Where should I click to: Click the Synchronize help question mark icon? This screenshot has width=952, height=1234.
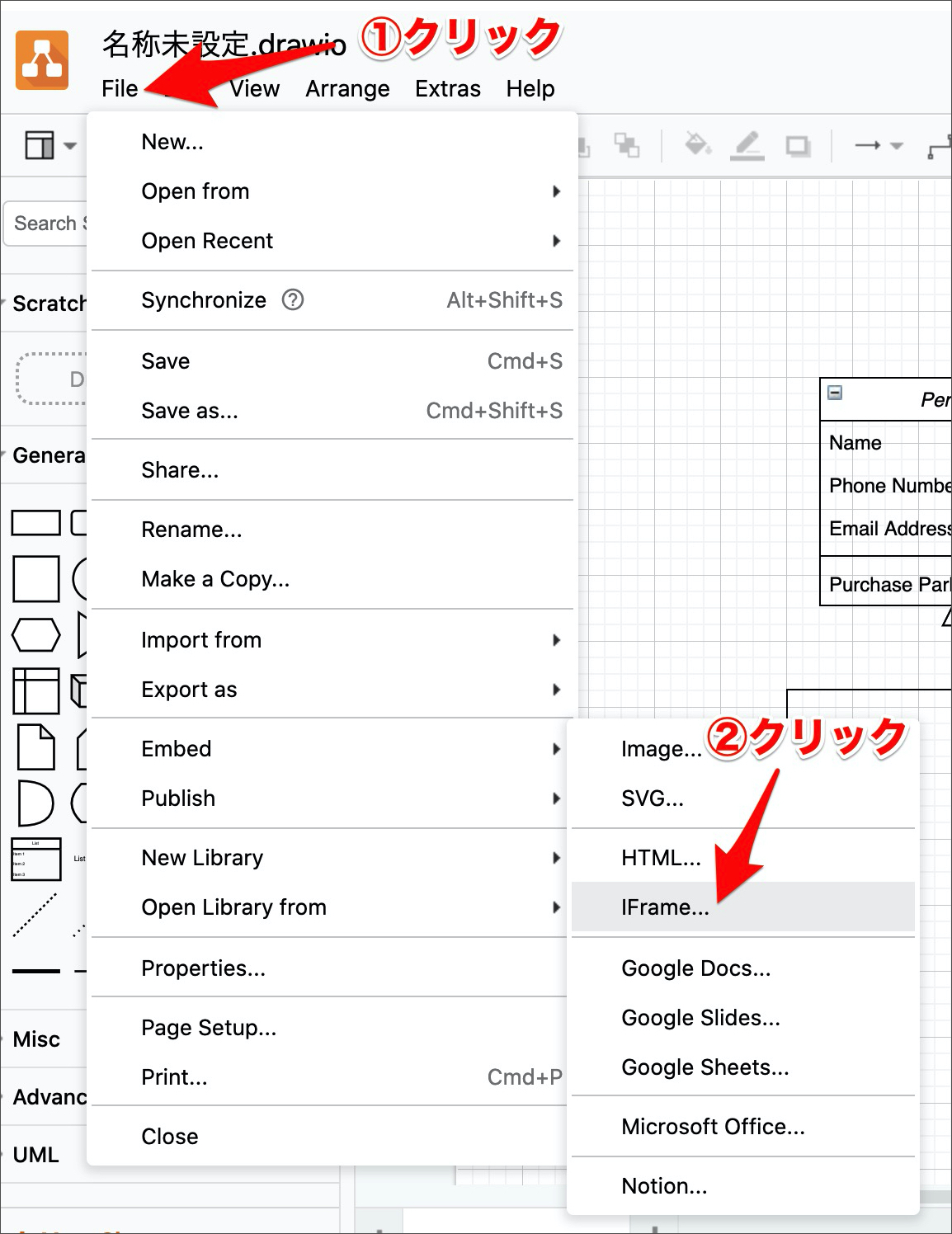[293, 299]
